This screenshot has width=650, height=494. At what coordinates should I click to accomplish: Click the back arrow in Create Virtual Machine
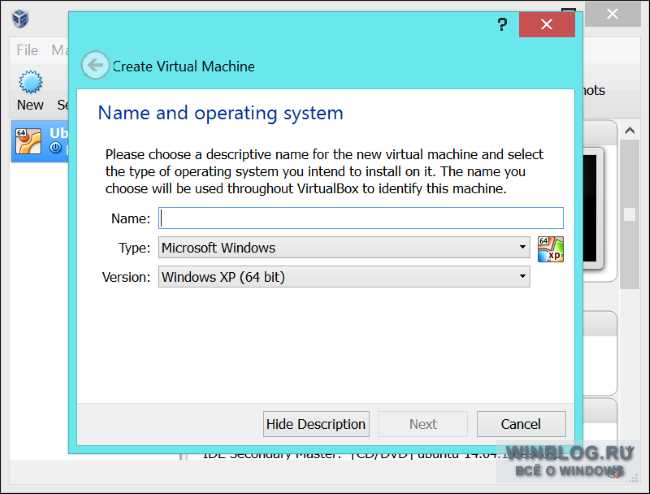coord(95,65)
